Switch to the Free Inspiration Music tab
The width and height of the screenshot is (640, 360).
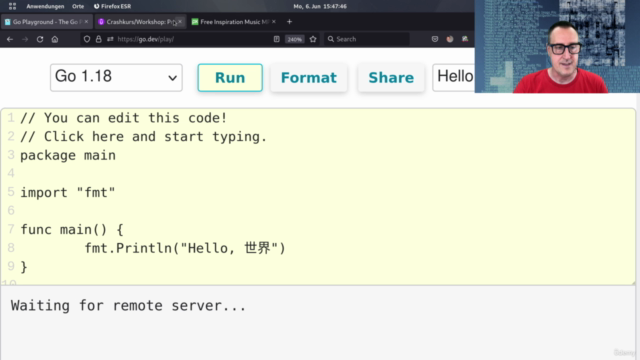pos(233,22)
